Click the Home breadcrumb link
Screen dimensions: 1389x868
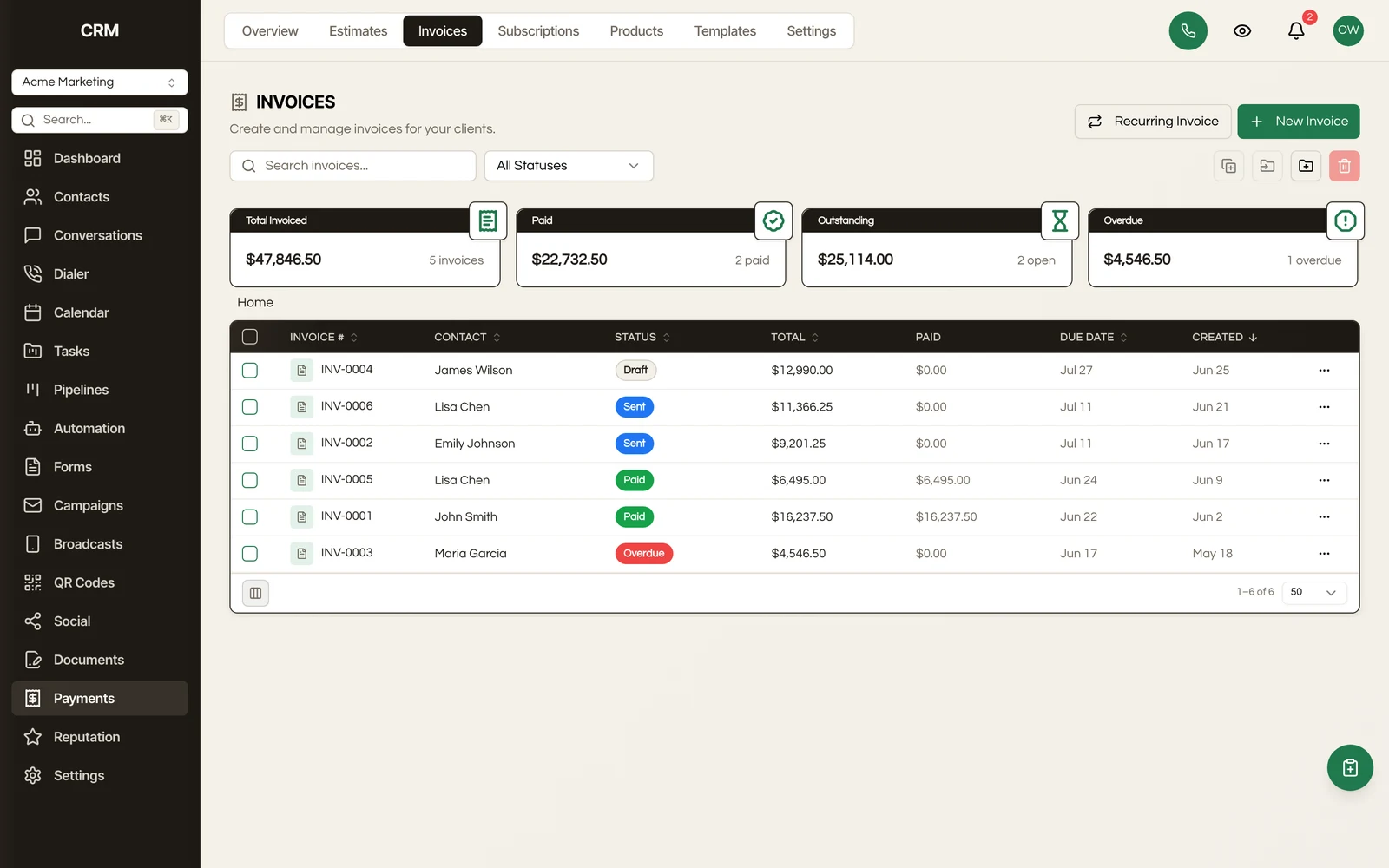pos(255,302)
